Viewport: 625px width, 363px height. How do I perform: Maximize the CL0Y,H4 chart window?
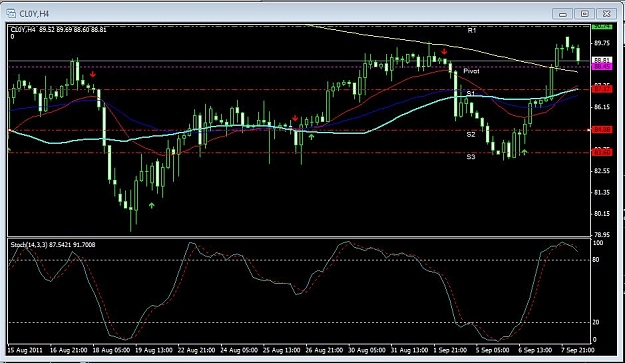(x=584, y=14)
